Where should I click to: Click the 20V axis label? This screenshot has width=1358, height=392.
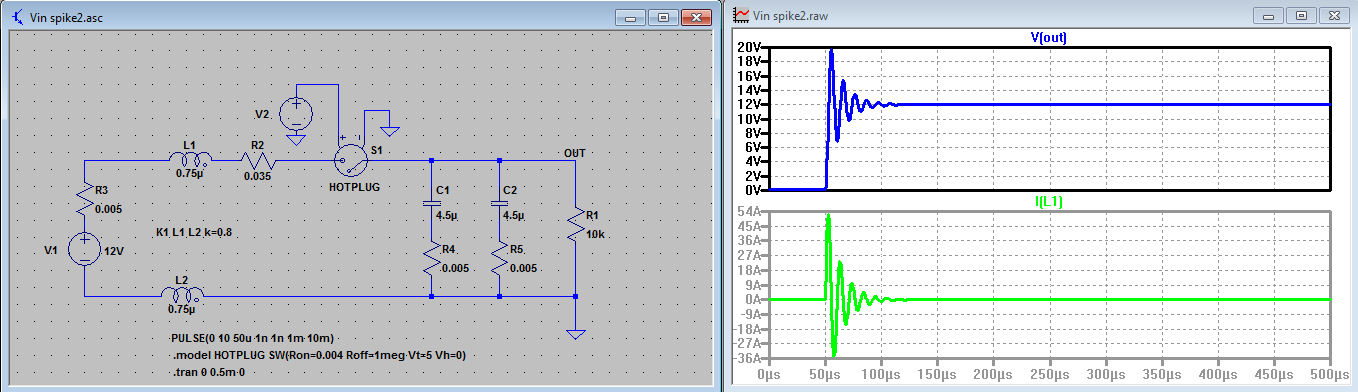tap(750, 48)
